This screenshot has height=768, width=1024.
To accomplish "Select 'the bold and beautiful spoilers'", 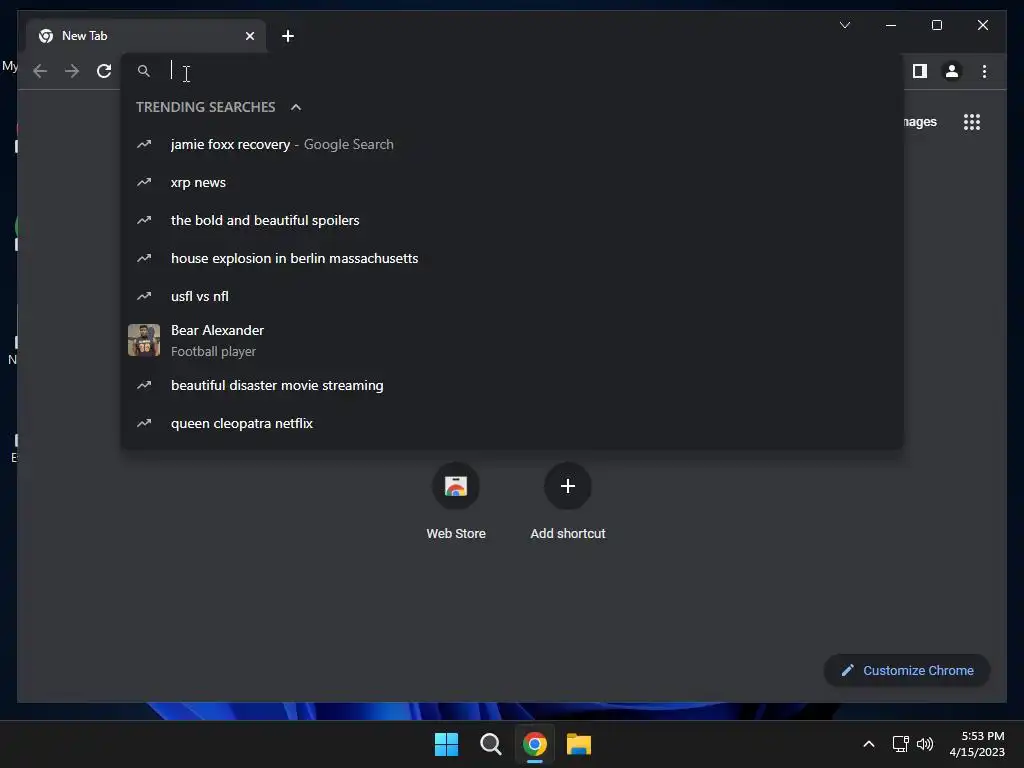I will pos(512,220).
